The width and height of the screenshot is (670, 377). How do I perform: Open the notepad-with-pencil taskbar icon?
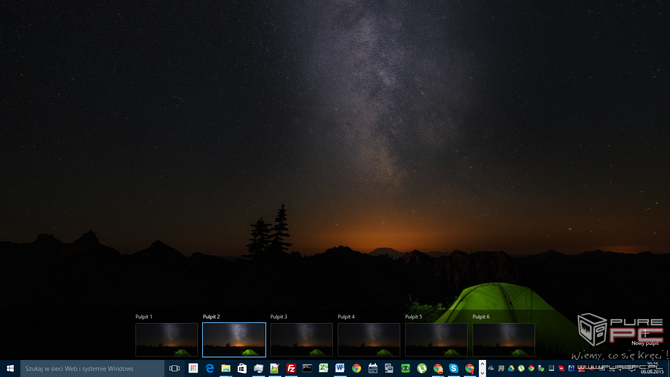pos(274,368)
